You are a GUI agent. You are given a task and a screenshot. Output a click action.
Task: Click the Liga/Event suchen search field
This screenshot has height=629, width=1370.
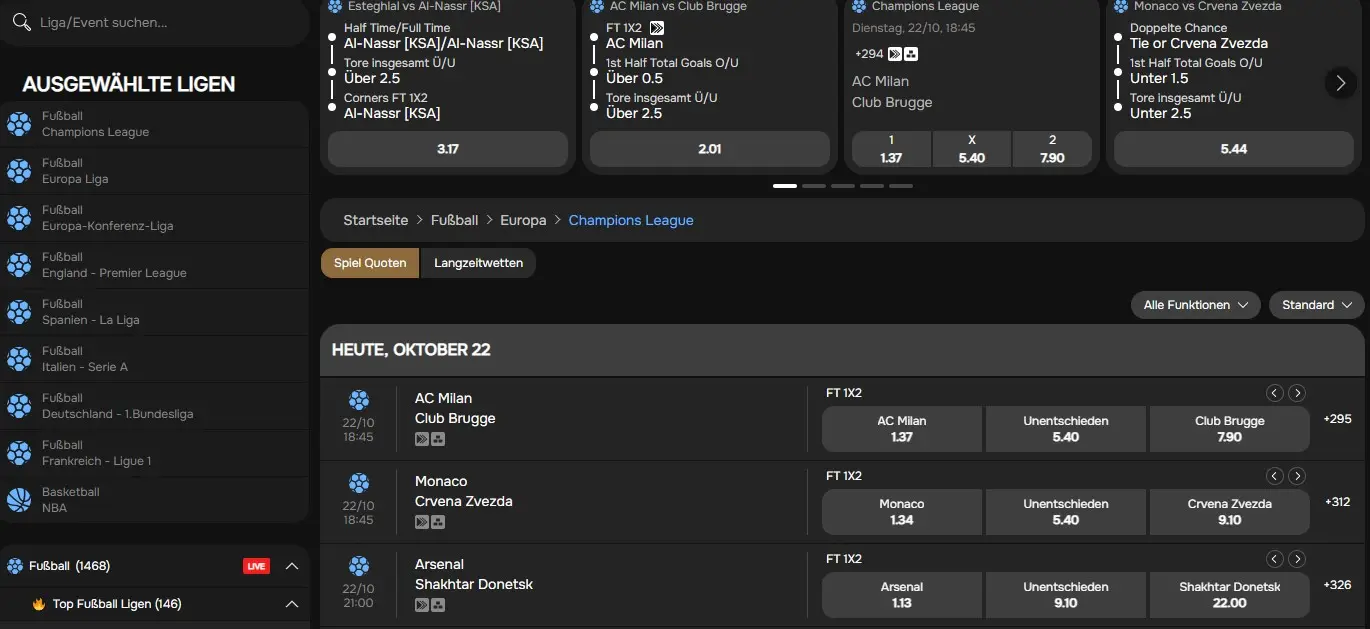(155, 22)
